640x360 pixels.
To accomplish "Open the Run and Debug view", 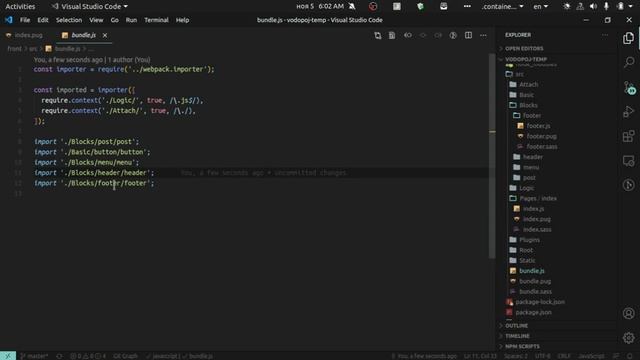I will pos(629,111).
